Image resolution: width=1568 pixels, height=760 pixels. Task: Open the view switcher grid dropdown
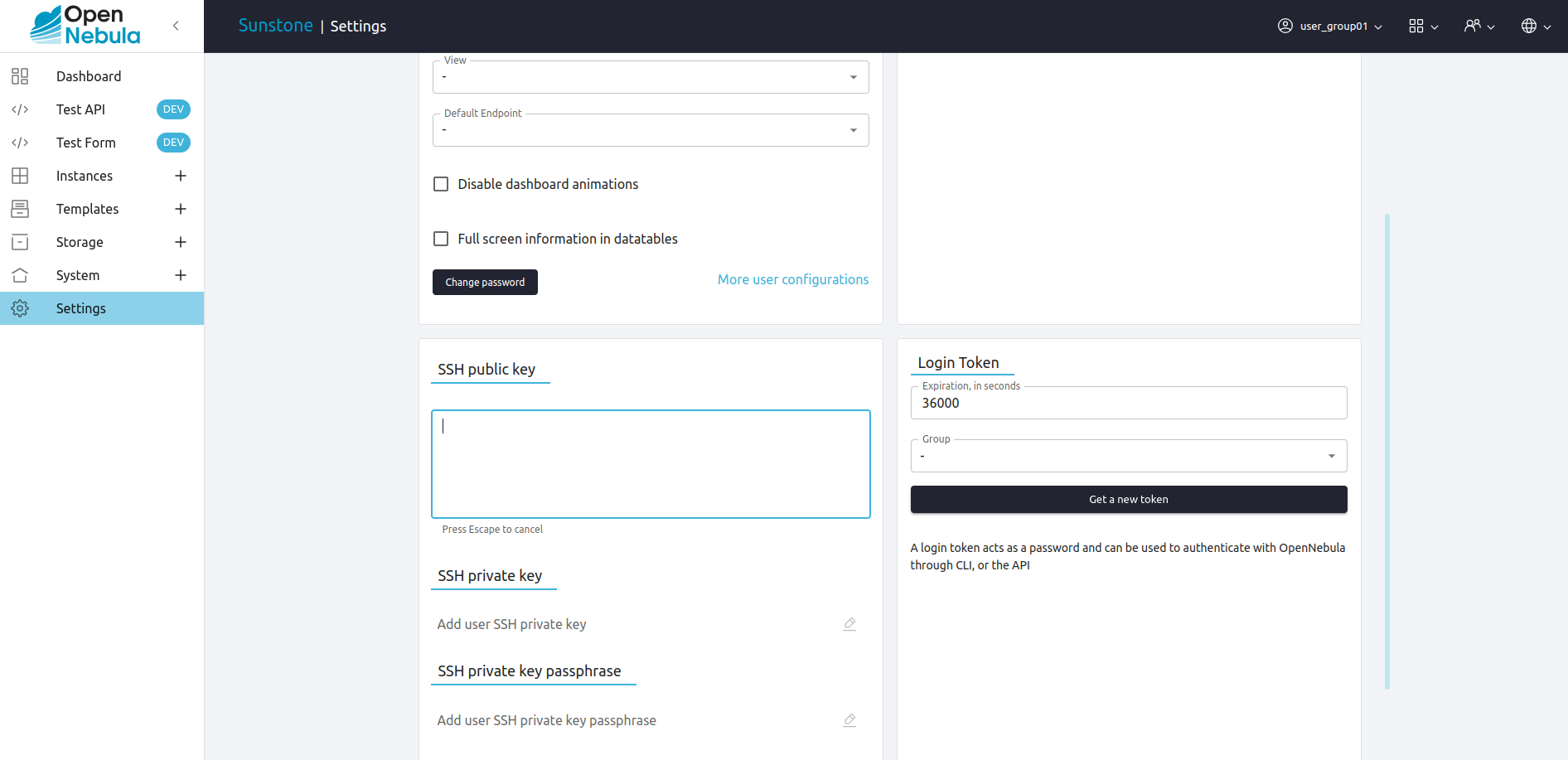click(x=1423, y=26)
